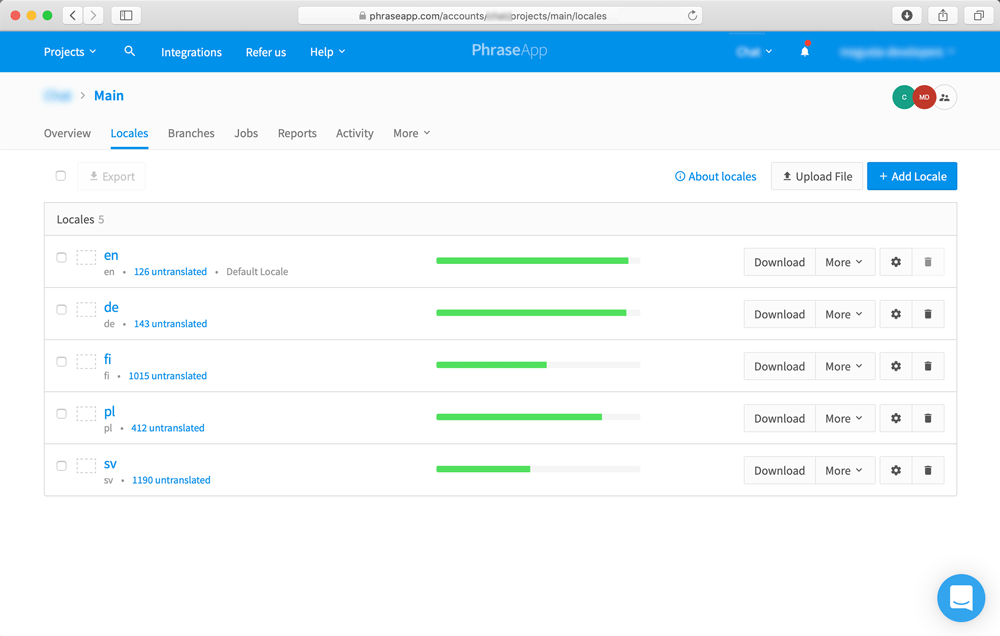
Task: Click the Upload File button
Action: tap(817, 176)
